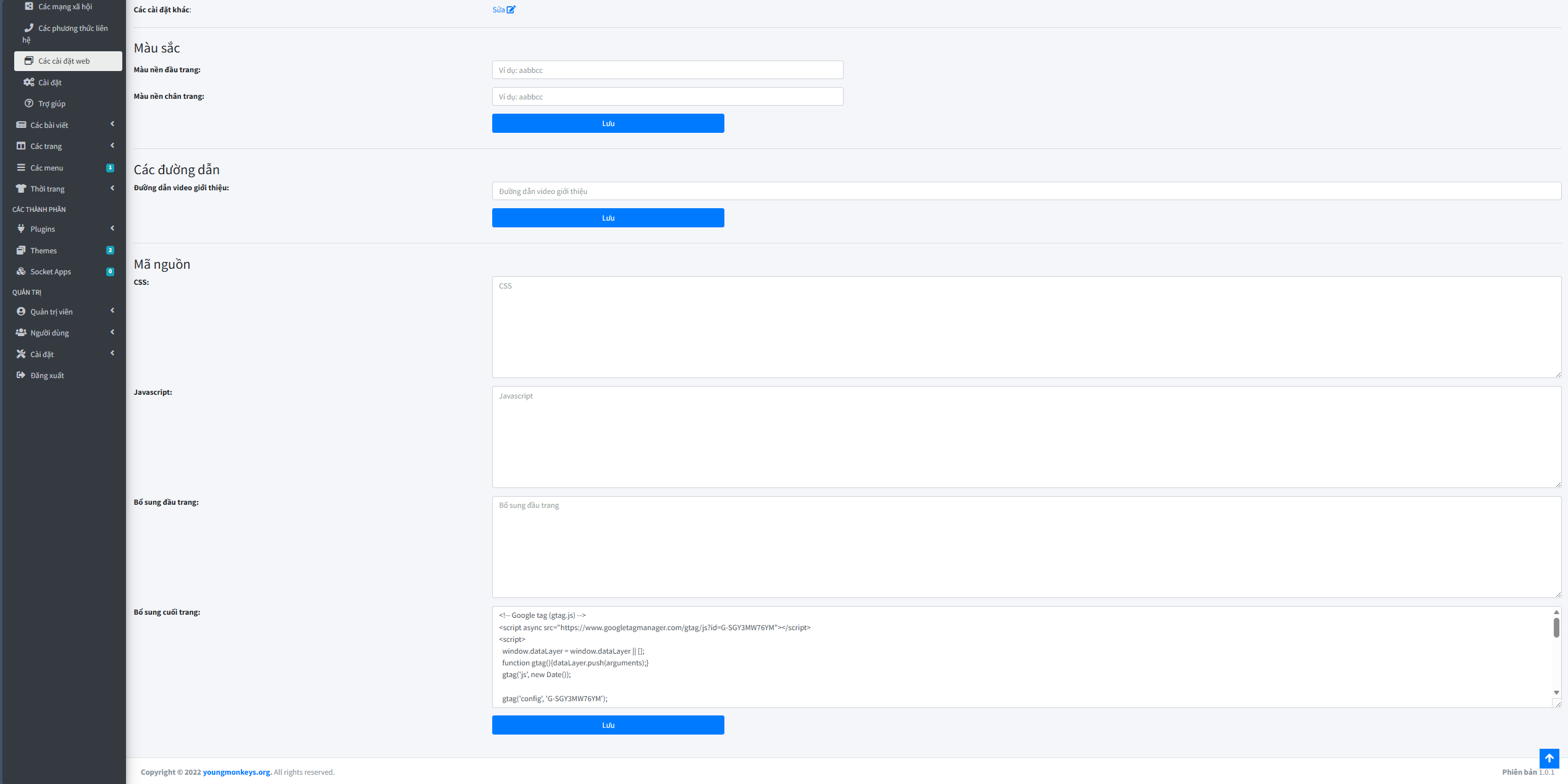This screenshot has width=1568, height=784.
Task: Open the youngmonkeys.org footer link
Action: tap(237, 772)
